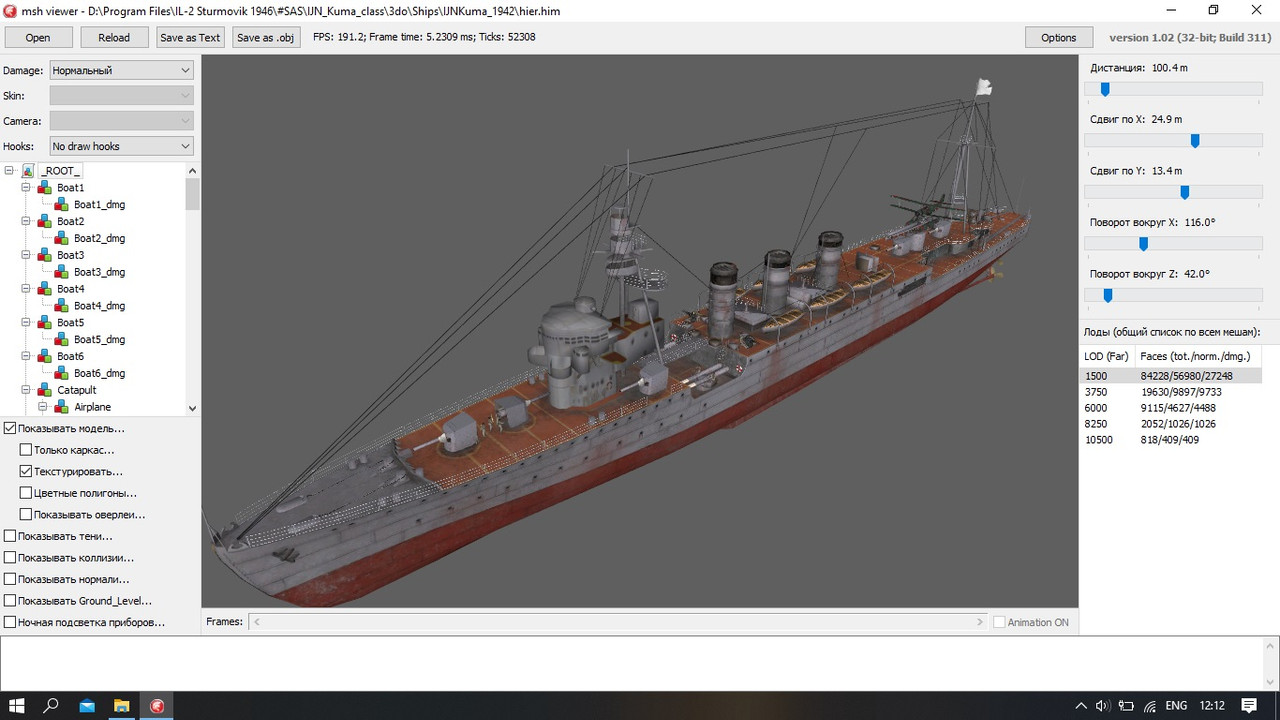Viewport: 1280px width, 720px height.
Task: Uncheck 'Текстурировать...' checkbox
Action: point(26,471)
